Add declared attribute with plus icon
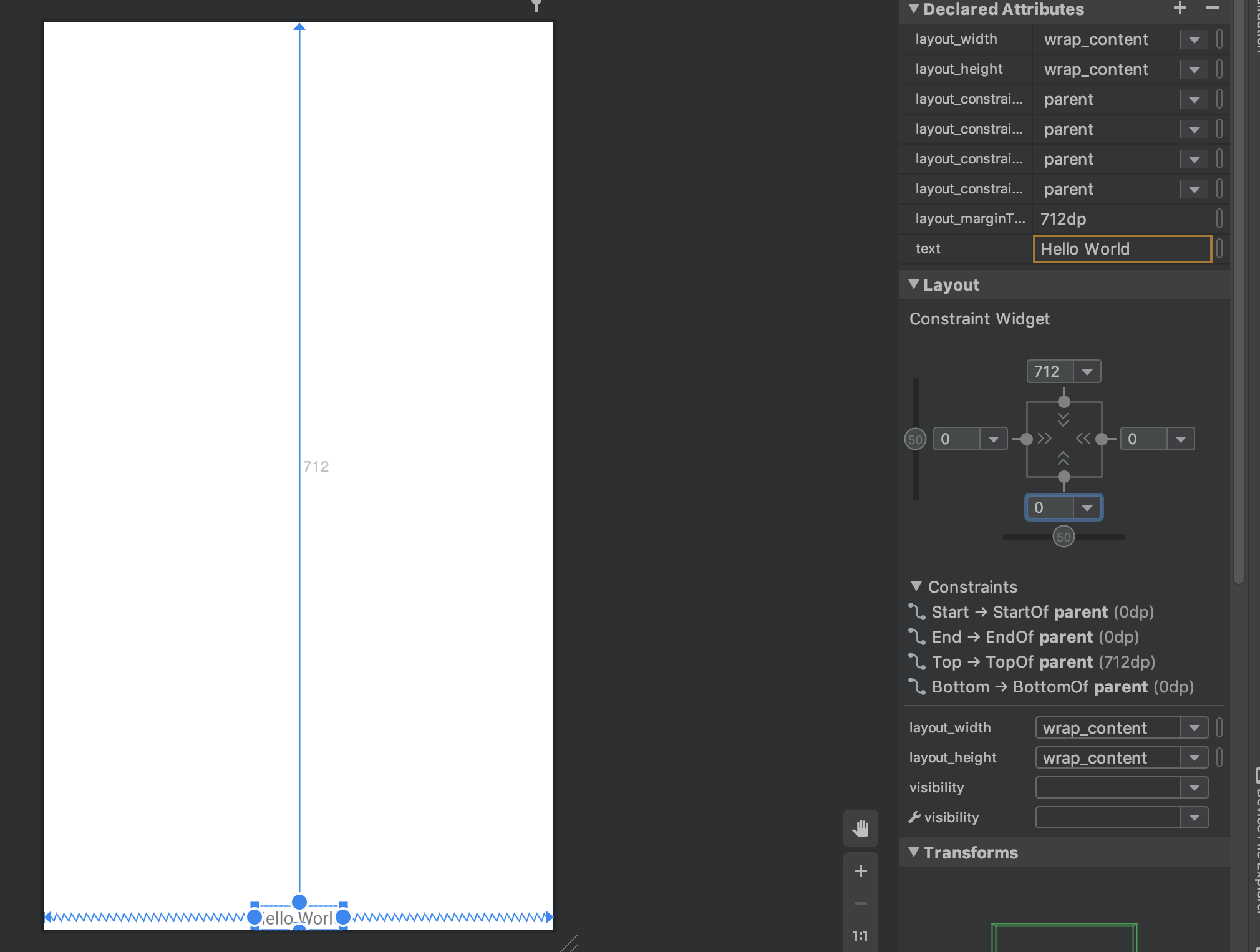The image size is (1260, 952). (x=1180, y=9)
